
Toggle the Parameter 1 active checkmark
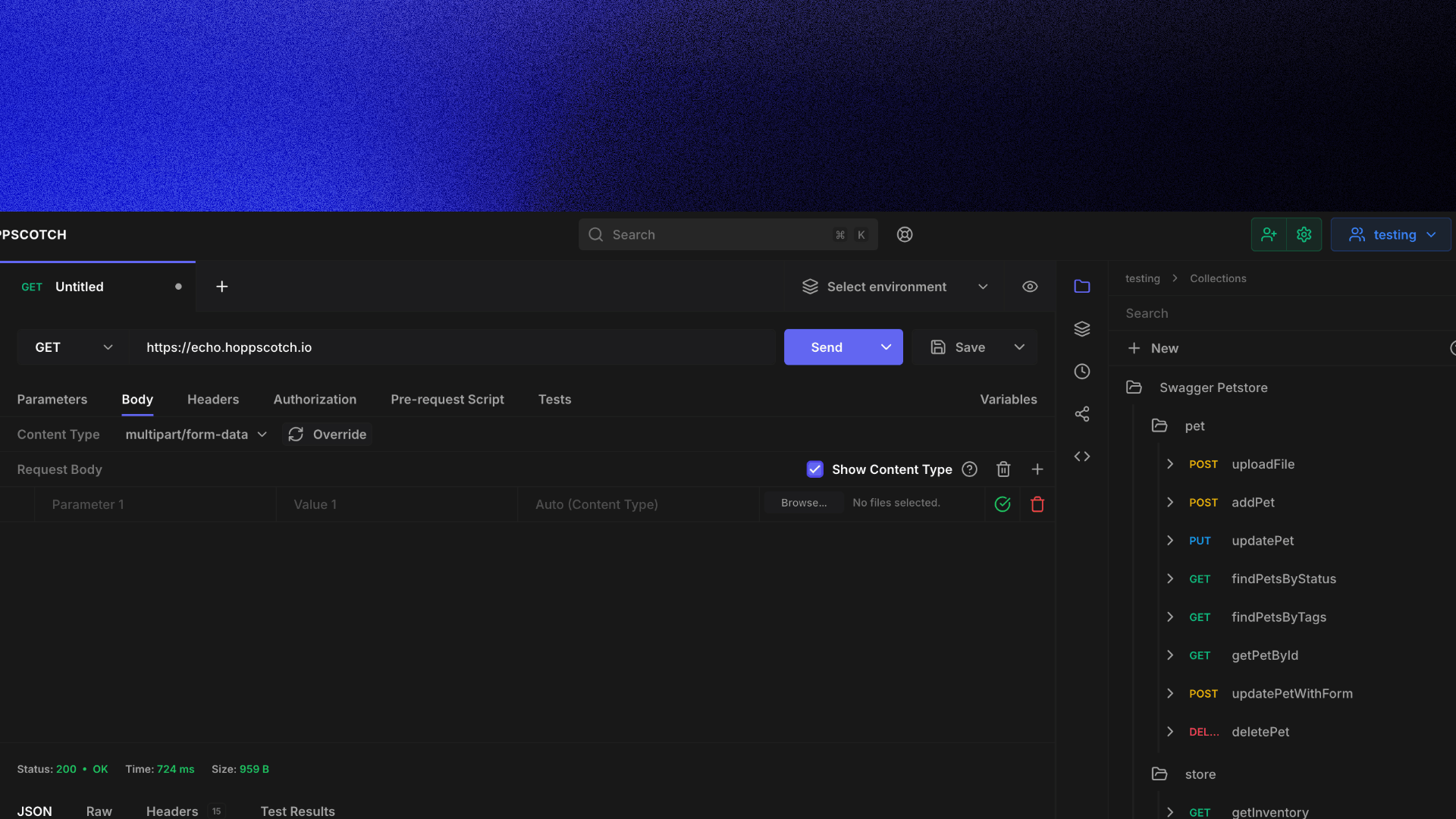pos(1003,504)
